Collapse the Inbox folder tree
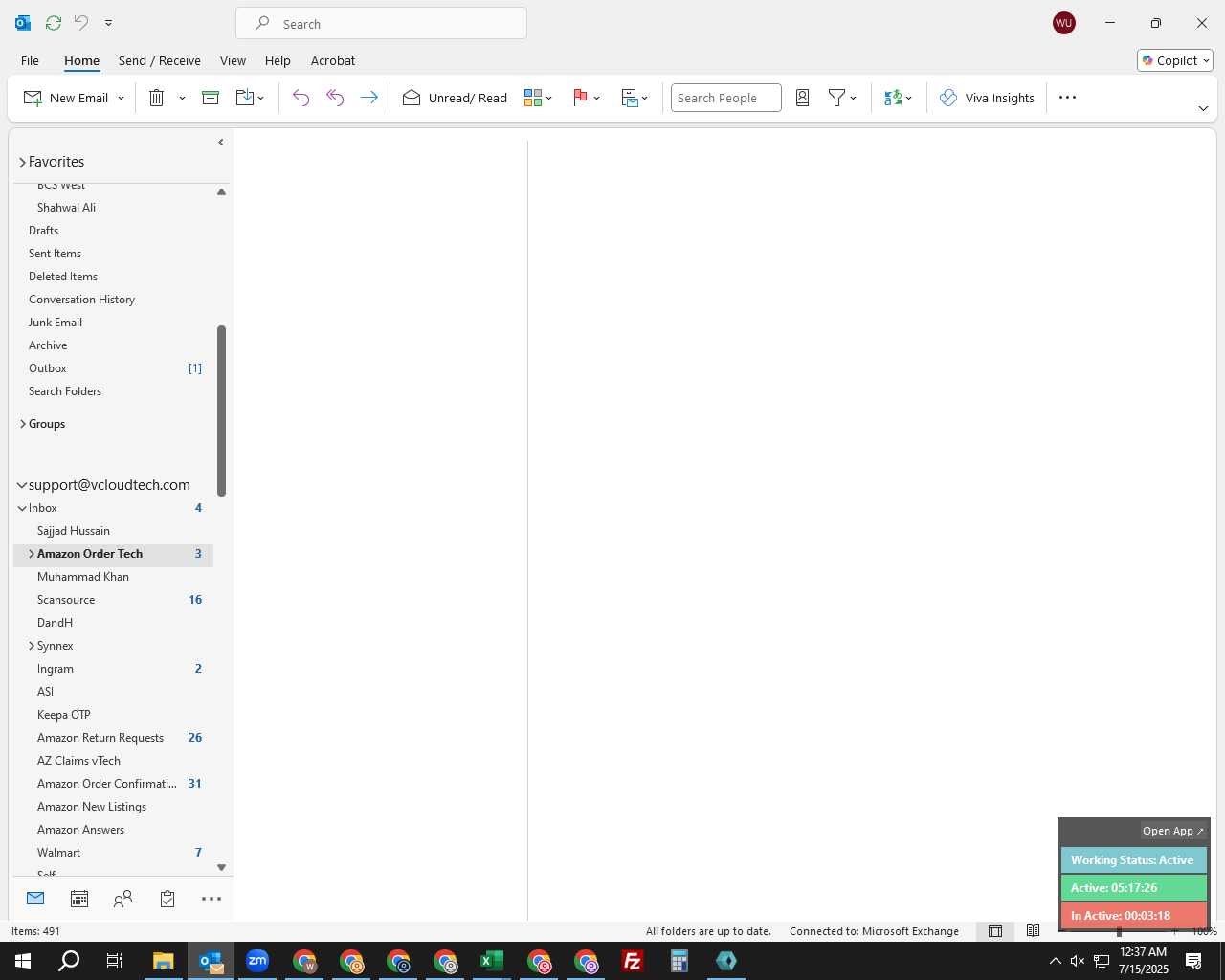This screenshot has width=1225, height=980. 22,508
